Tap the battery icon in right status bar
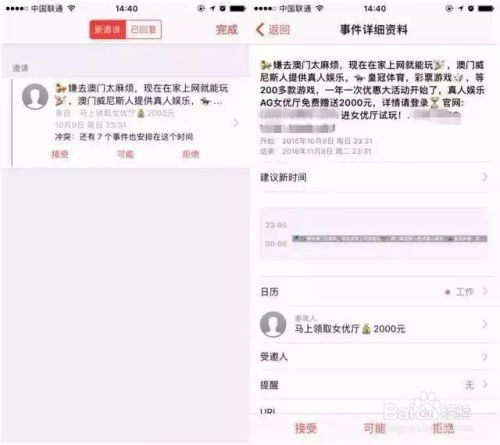Image resolution: width=500 pixels, height=445 pixels. click(x=486, y=9)
